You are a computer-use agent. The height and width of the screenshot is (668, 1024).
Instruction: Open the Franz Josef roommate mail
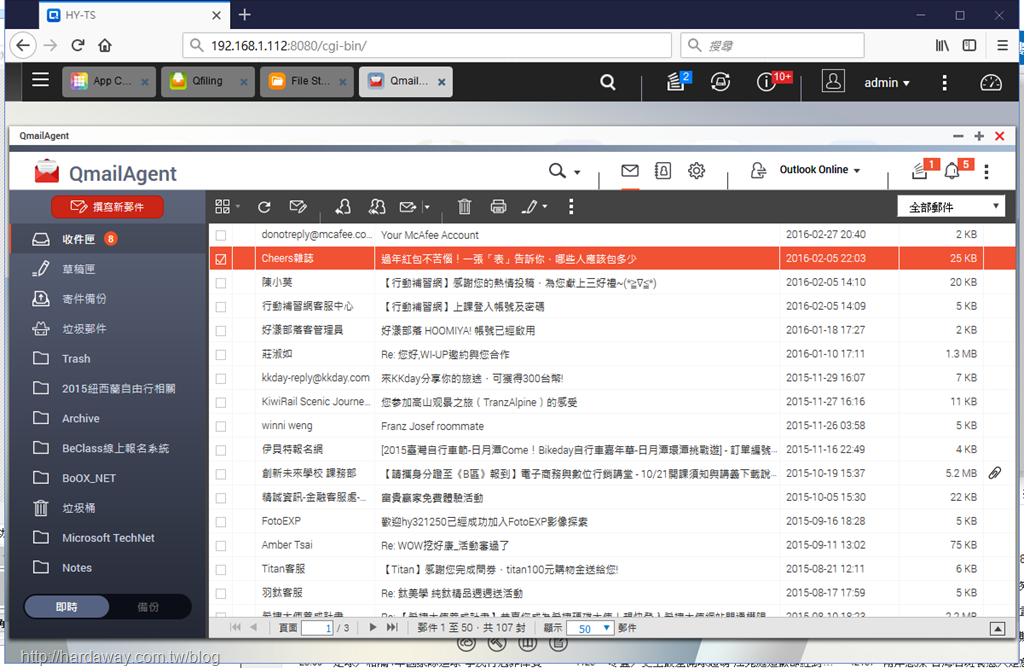(432, 426)
